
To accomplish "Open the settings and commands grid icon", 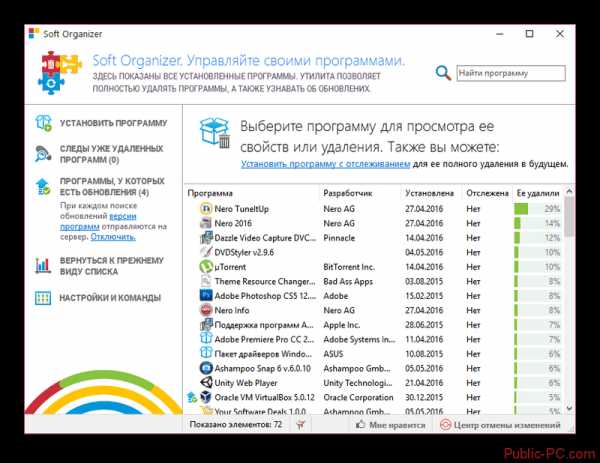I will (x=43, y=298).
